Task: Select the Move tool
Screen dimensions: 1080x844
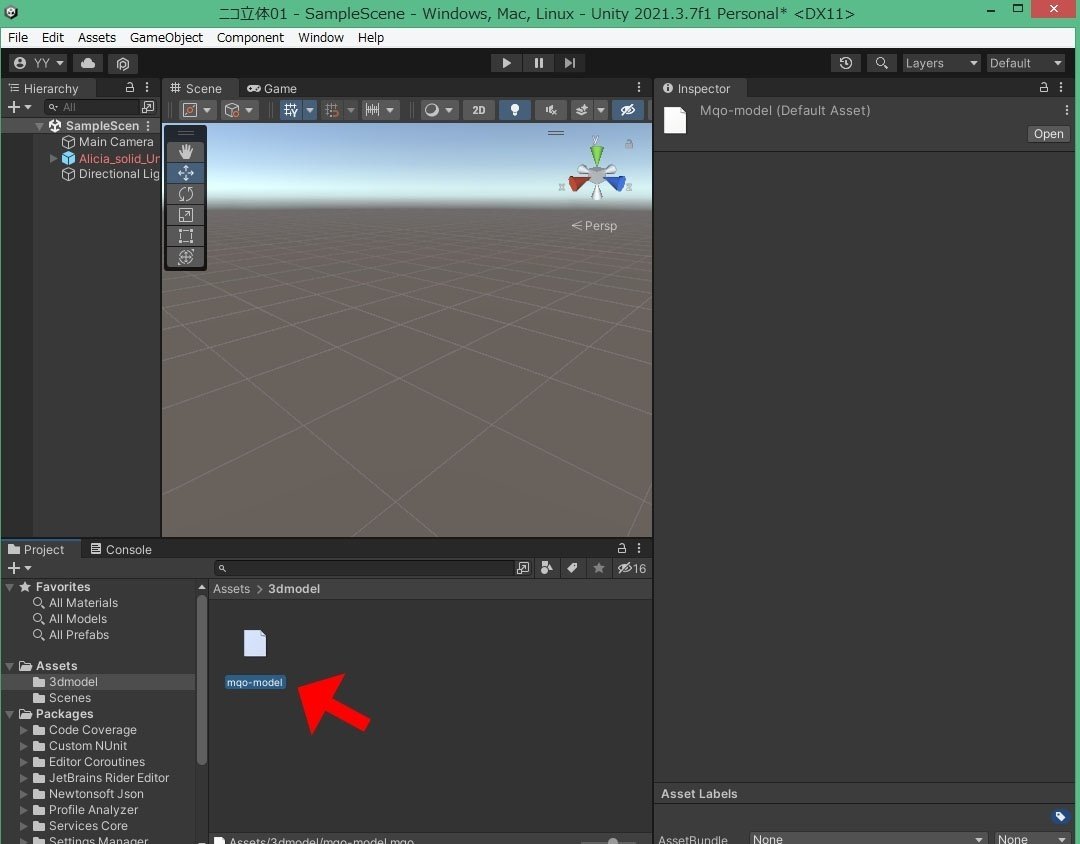Action: point(185,173)
